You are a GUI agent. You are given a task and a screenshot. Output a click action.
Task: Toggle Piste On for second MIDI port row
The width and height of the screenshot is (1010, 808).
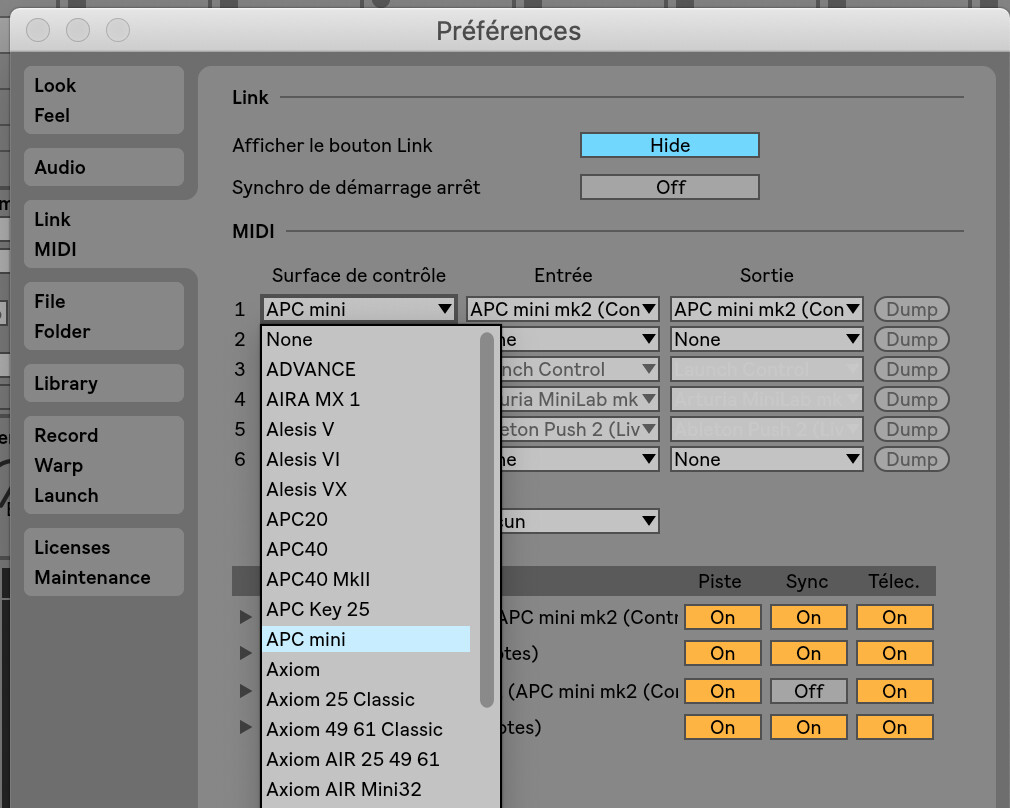point(723,653)
